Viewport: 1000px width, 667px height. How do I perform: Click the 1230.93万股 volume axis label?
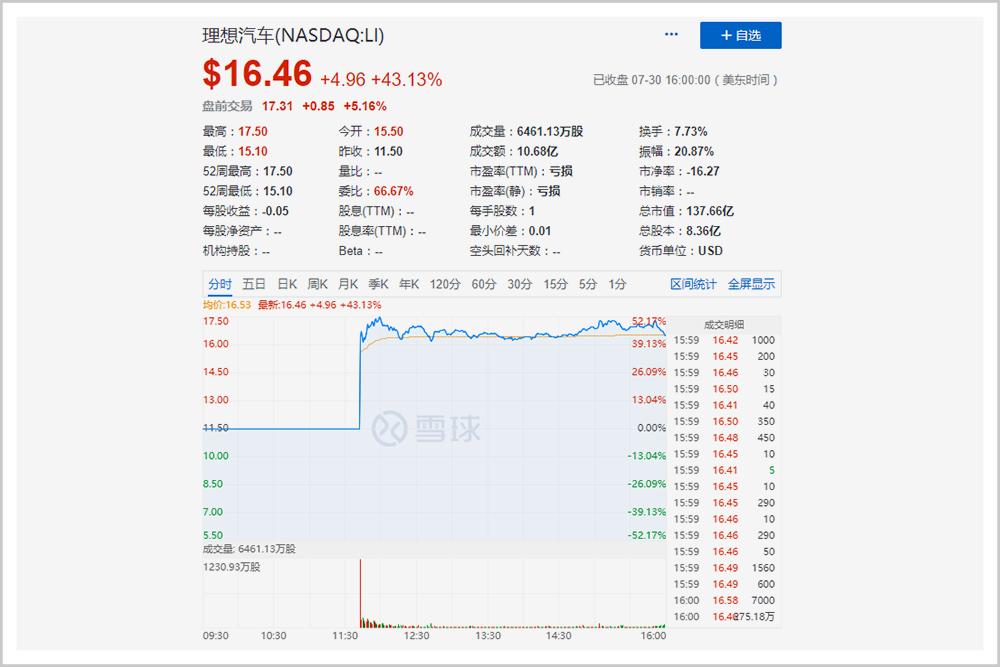coord(232,567)
